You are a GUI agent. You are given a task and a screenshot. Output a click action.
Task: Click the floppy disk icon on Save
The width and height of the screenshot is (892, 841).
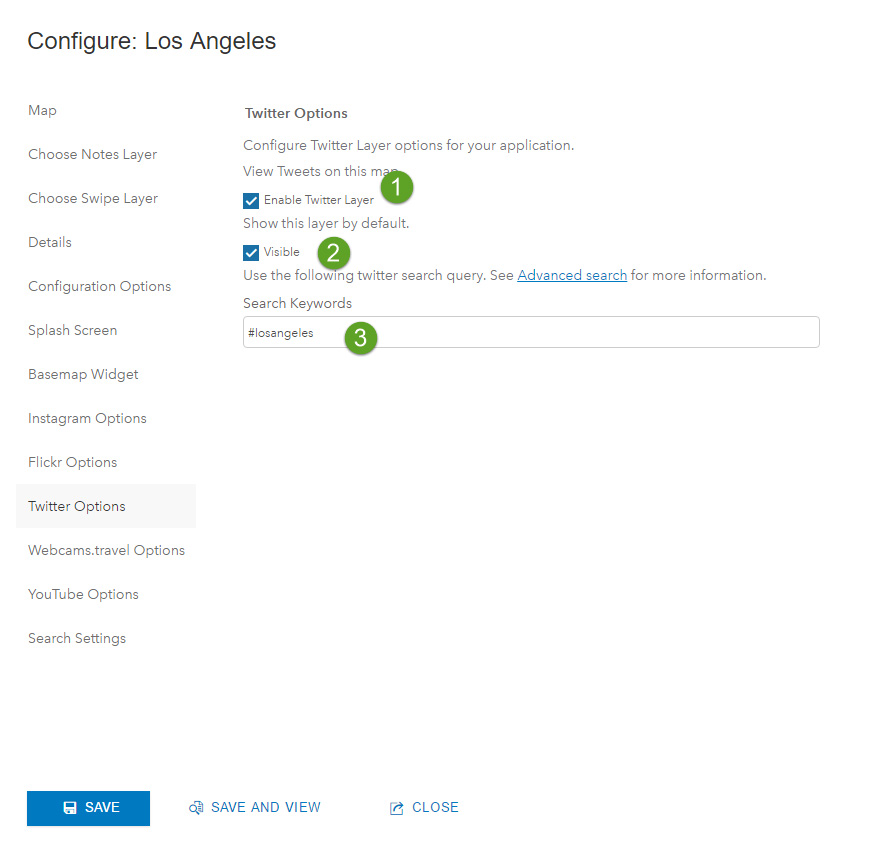click(x=70, y=808)
